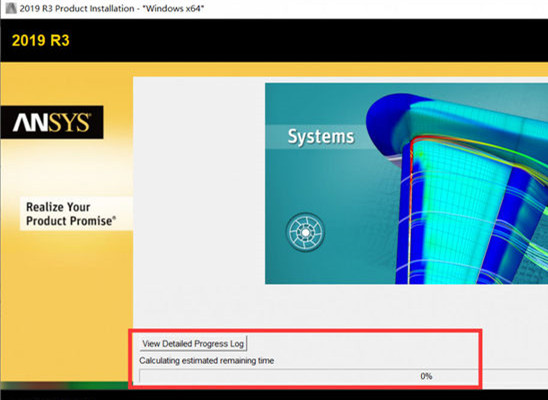Click the 'Systems' label on the banner
The height and width of the screenshot is (400, 548).
[321, 137]
